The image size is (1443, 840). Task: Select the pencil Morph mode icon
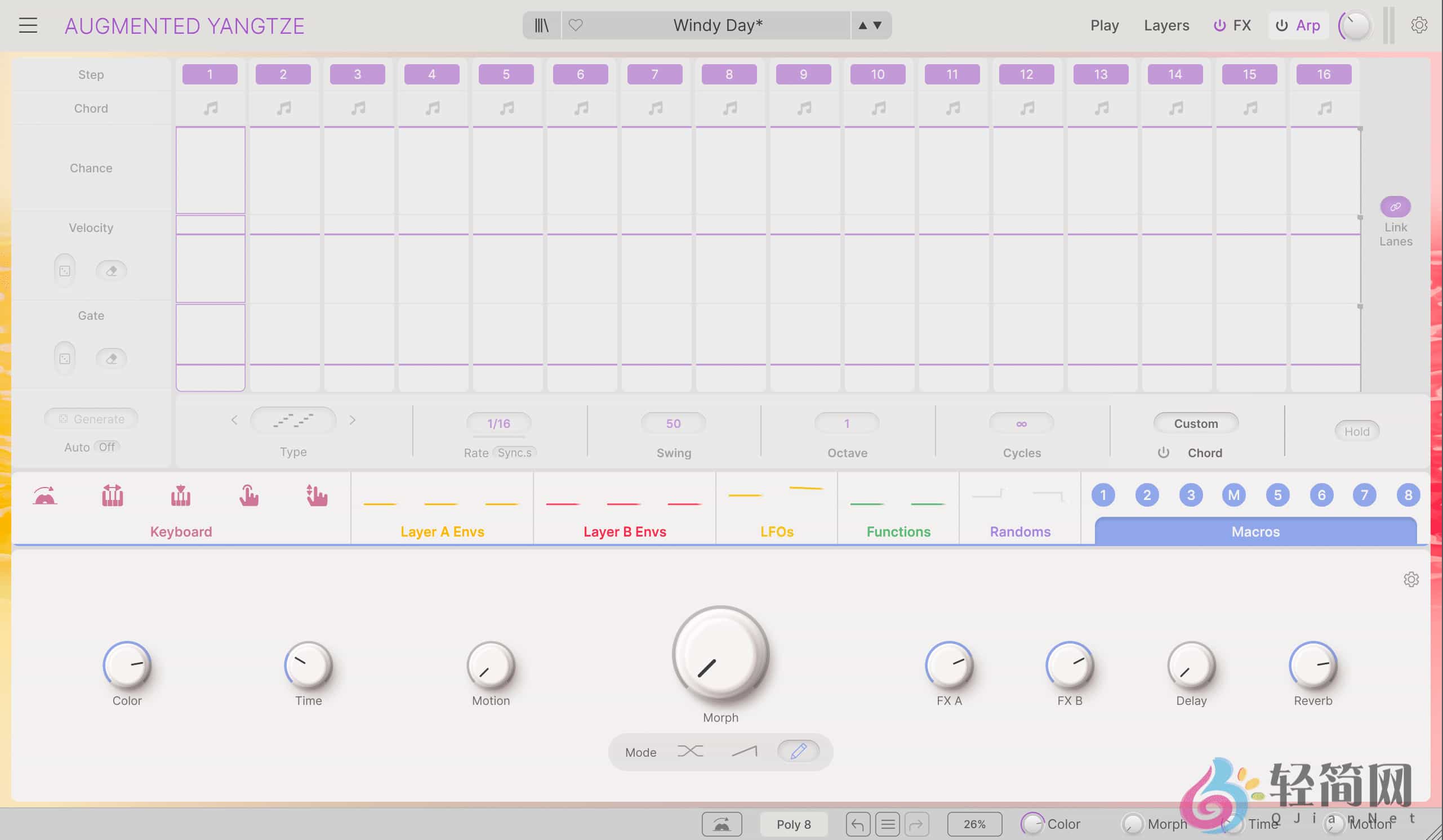coord(798,751)
